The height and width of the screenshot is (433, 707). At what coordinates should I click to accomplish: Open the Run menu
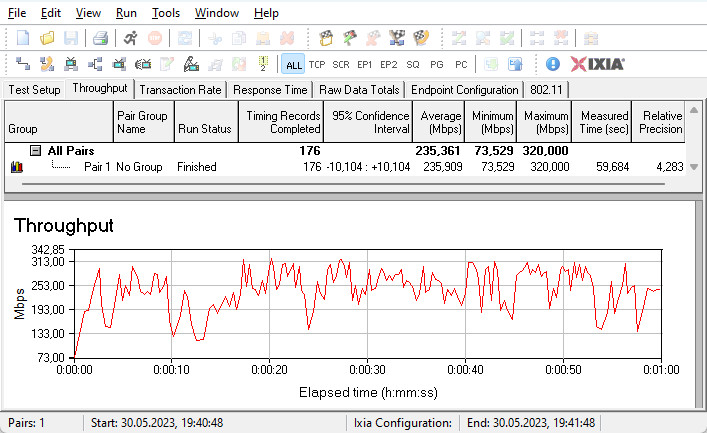[x=126, y=13]
